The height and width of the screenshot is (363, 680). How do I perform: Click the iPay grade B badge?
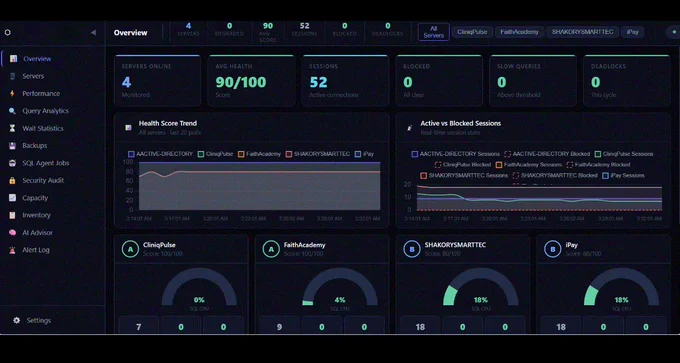(552, 249)
